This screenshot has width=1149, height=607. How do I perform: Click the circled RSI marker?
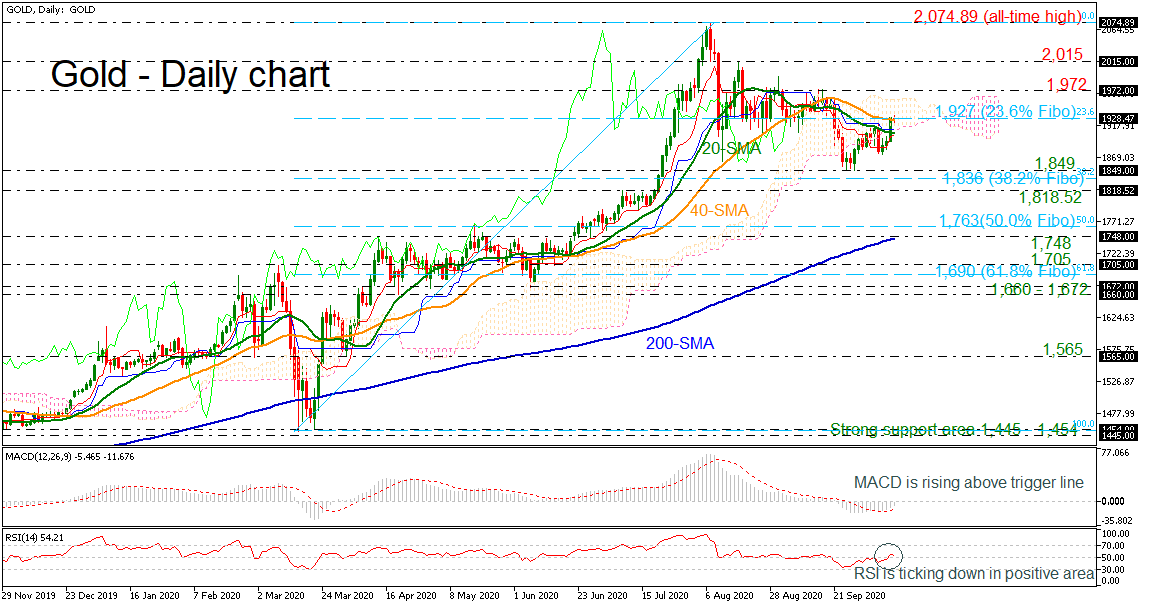point(889,556)
